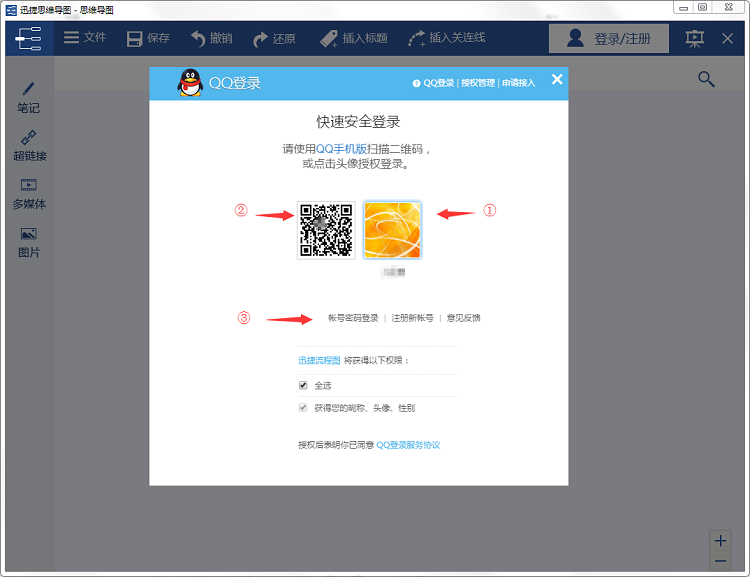Click the presentation mode icon
This screenshot has width=750, height=577.
pos(694,38)
